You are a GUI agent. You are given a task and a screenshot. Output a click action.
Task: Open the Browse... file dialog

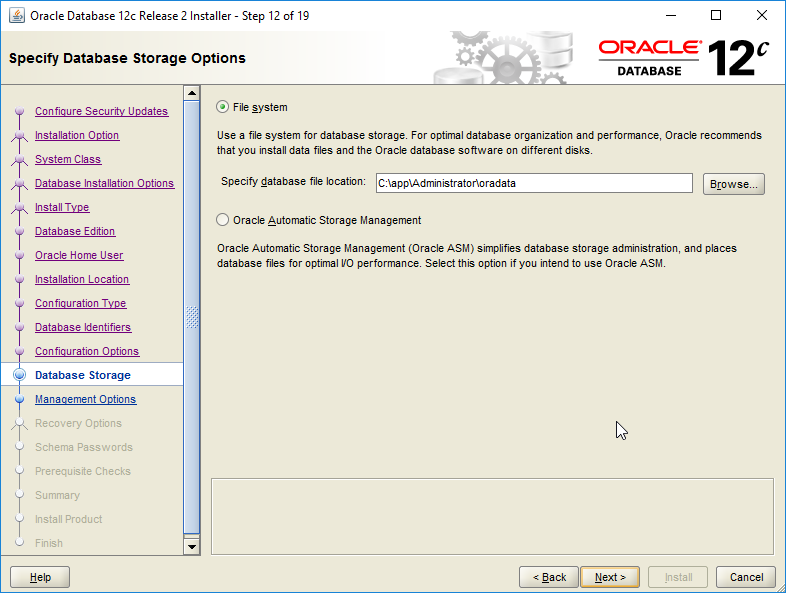click(733, 184)
